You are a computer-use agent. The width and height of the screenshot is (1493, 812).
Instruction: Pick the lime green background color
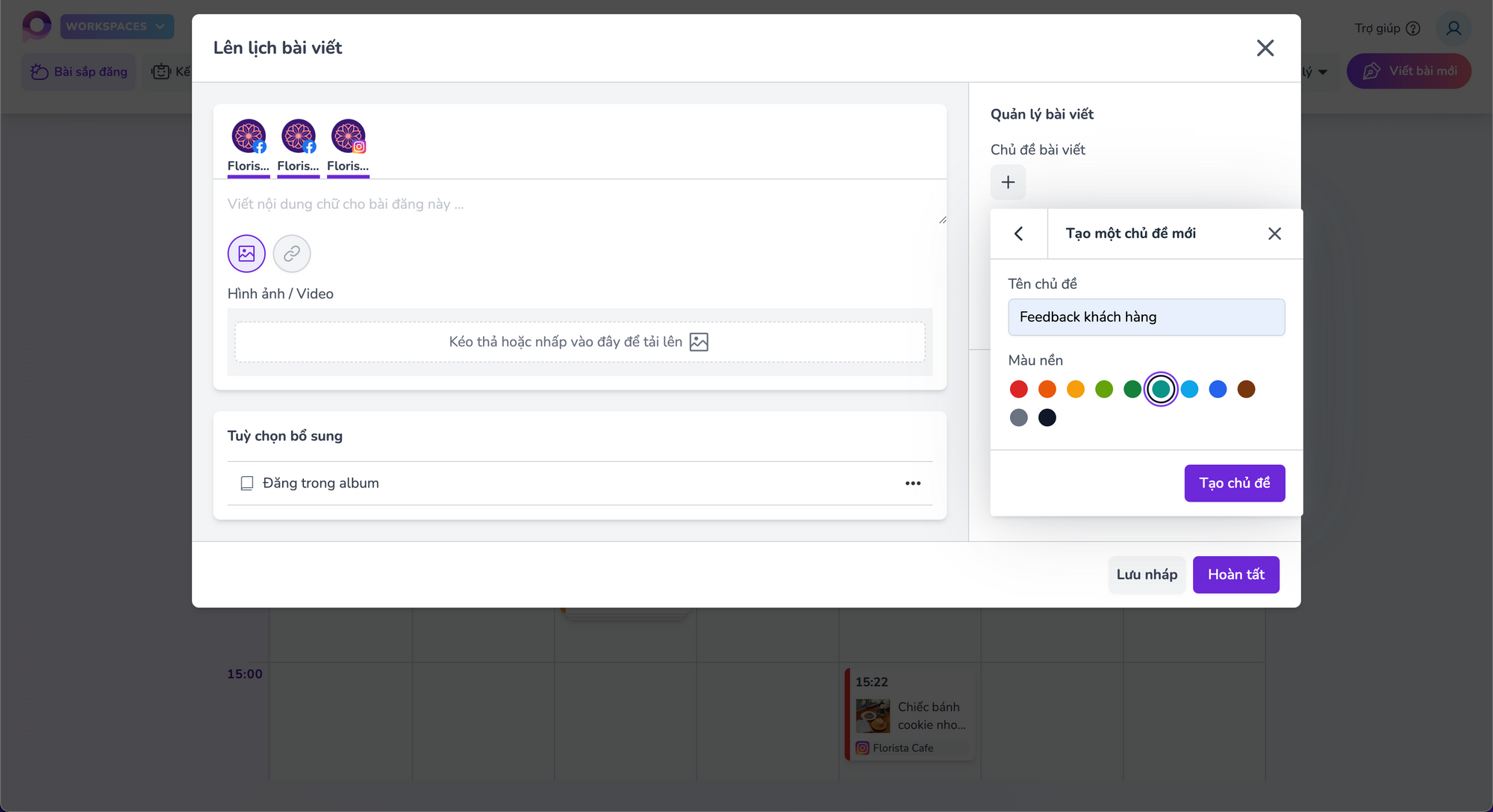[x=1104, y=389]
